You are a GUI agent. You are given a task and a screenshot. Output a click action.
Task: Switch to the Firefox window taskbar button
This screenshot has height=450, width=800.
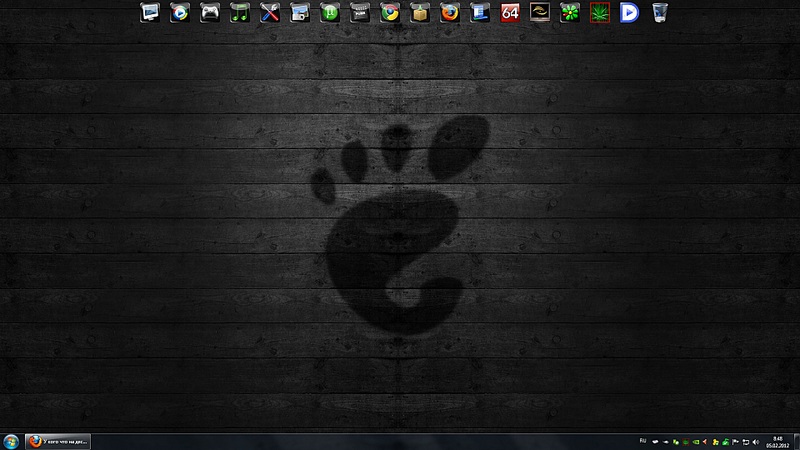(58, 441)
